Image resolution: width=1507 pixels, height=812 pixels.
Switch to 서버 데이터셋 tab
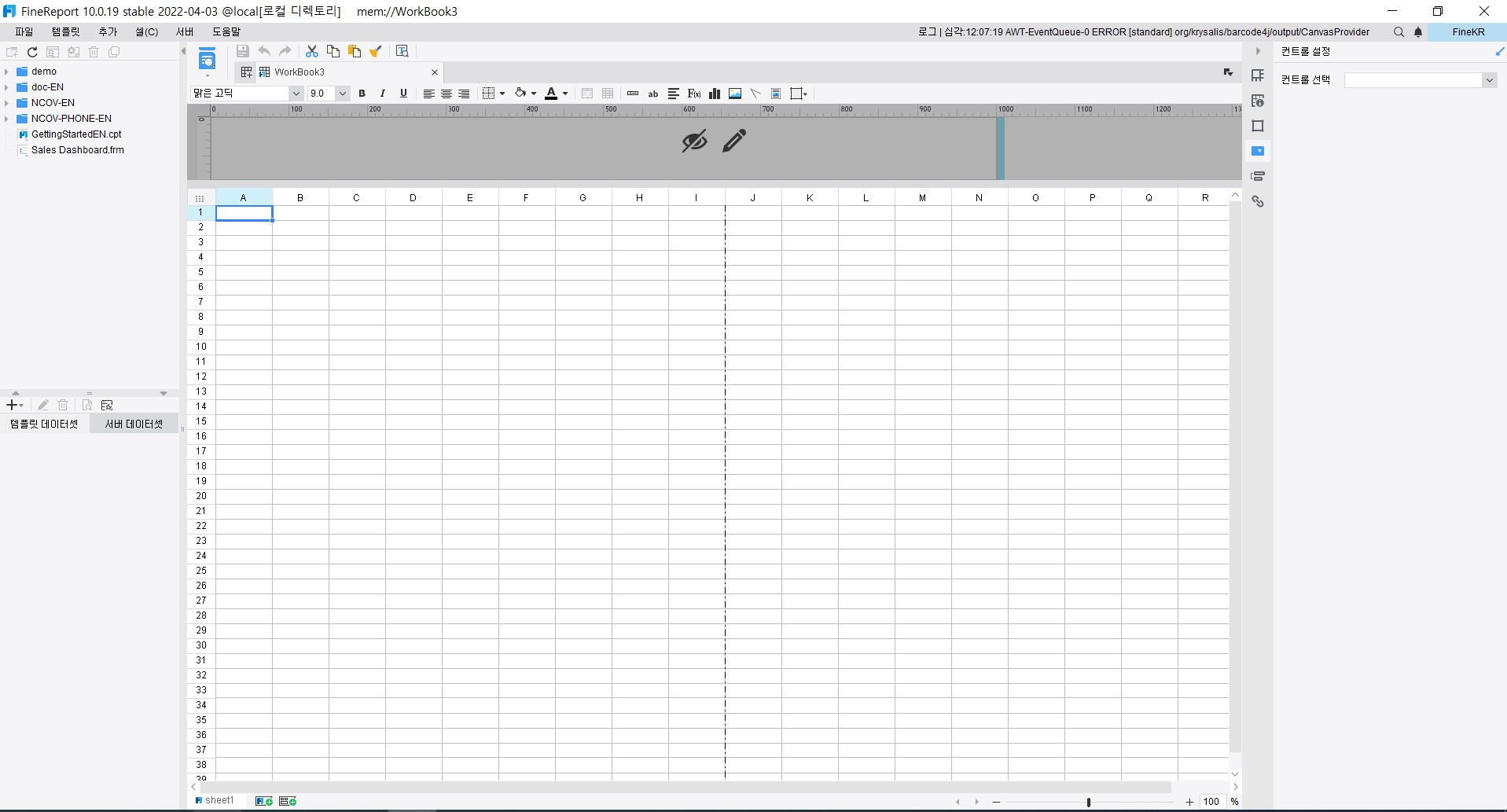134,424
